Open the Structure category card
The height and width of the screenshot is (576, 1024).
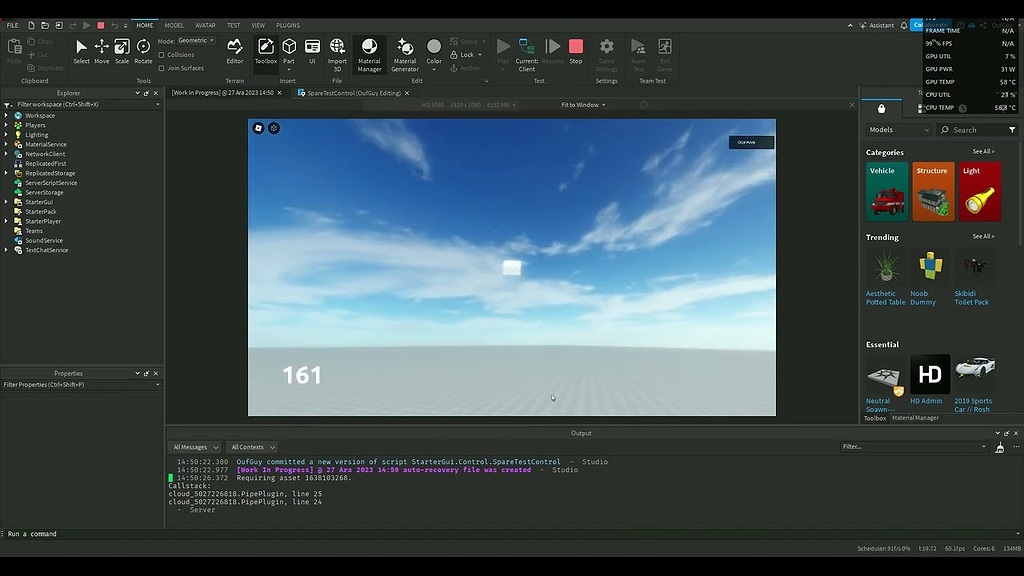933,191
